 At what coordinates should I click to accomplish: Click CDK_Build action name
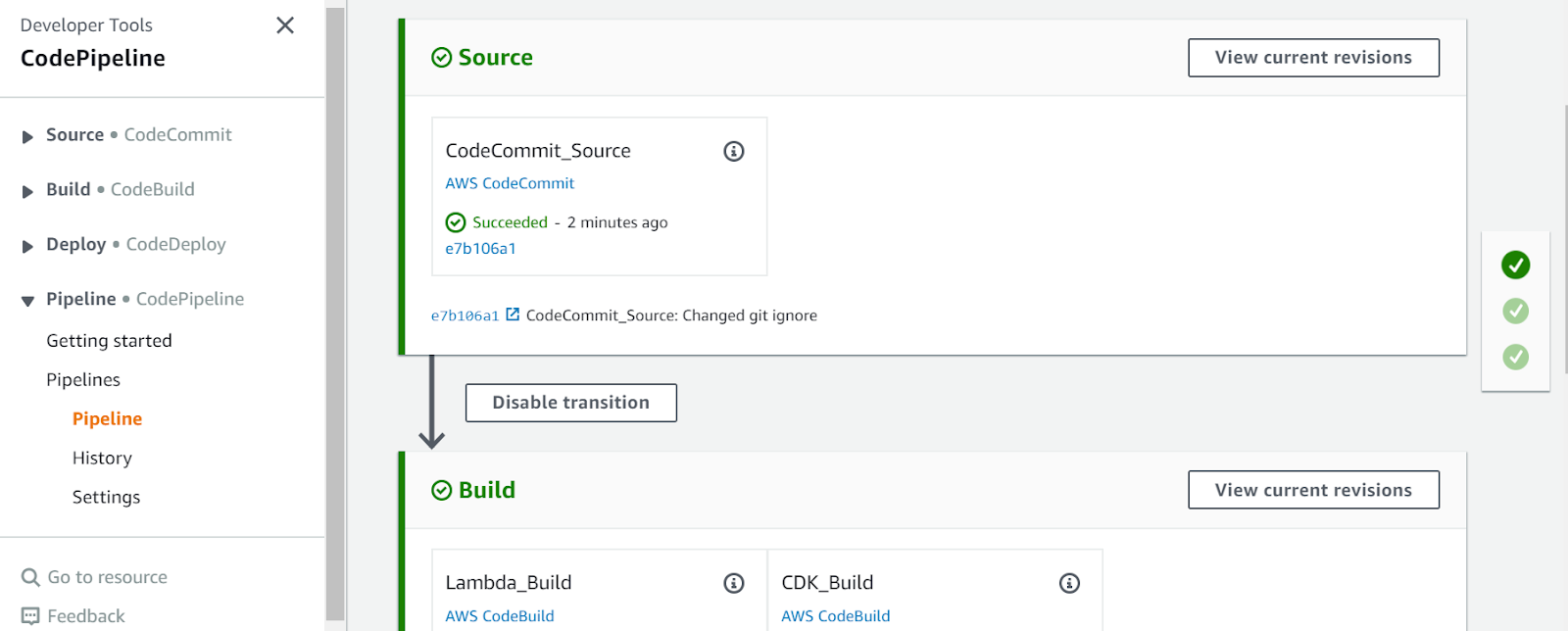coord(827,583)
